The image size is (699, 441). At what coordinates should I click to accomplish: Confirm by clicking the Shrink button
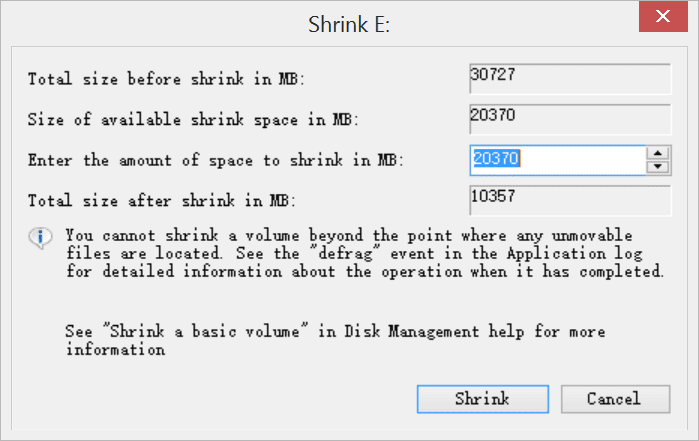coord(483,399)
